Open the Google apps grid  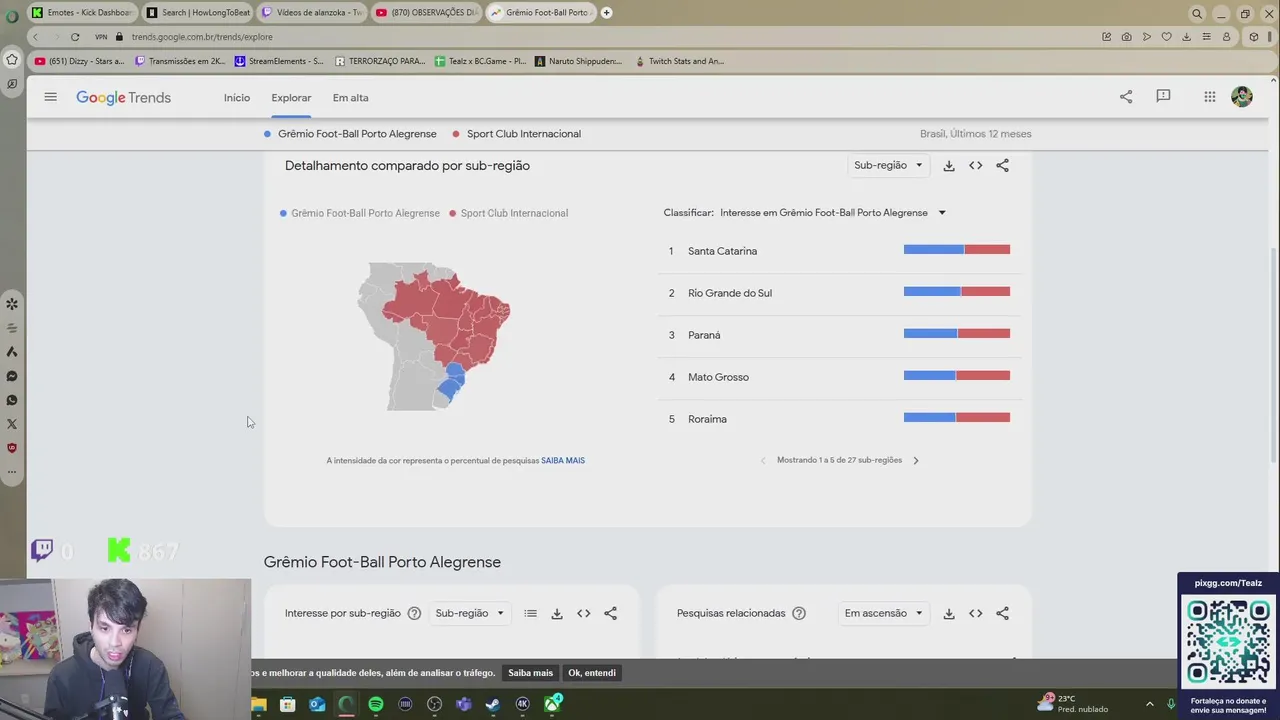pos(1210,97)
